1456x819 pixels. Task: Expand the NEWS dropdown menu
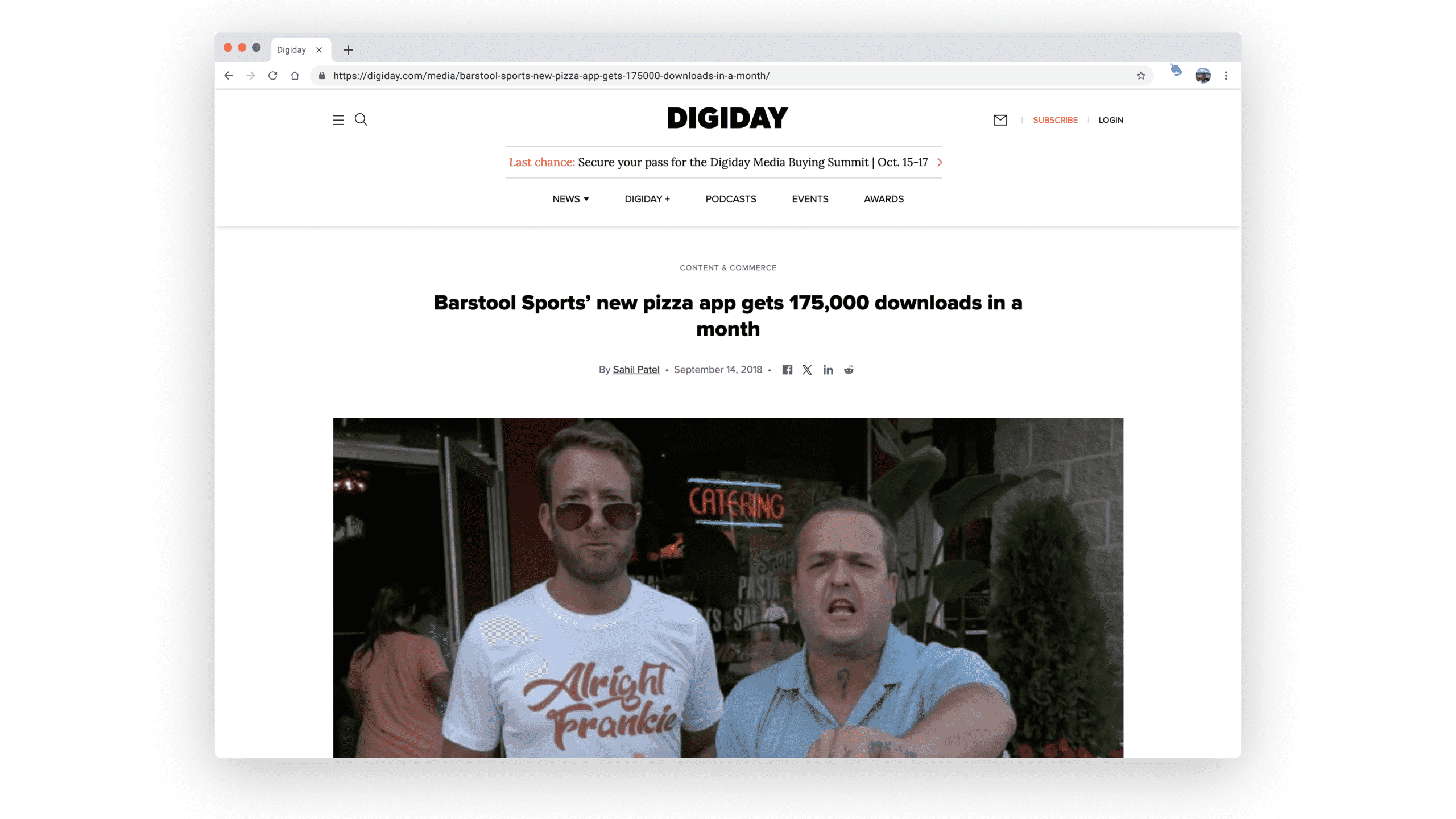pos(570,199)
